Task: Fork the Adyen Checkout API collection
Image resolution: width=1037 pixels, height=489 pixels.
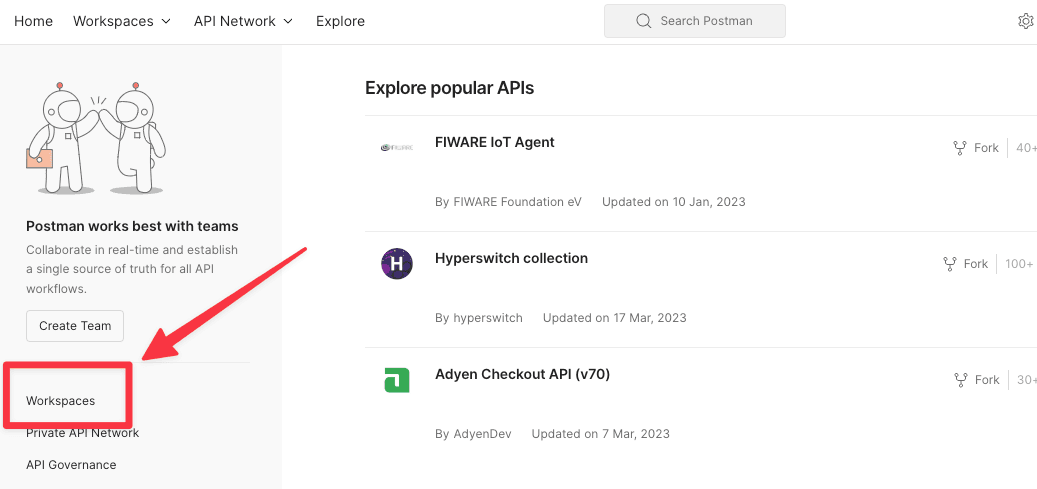Action: tap(977, 380)
